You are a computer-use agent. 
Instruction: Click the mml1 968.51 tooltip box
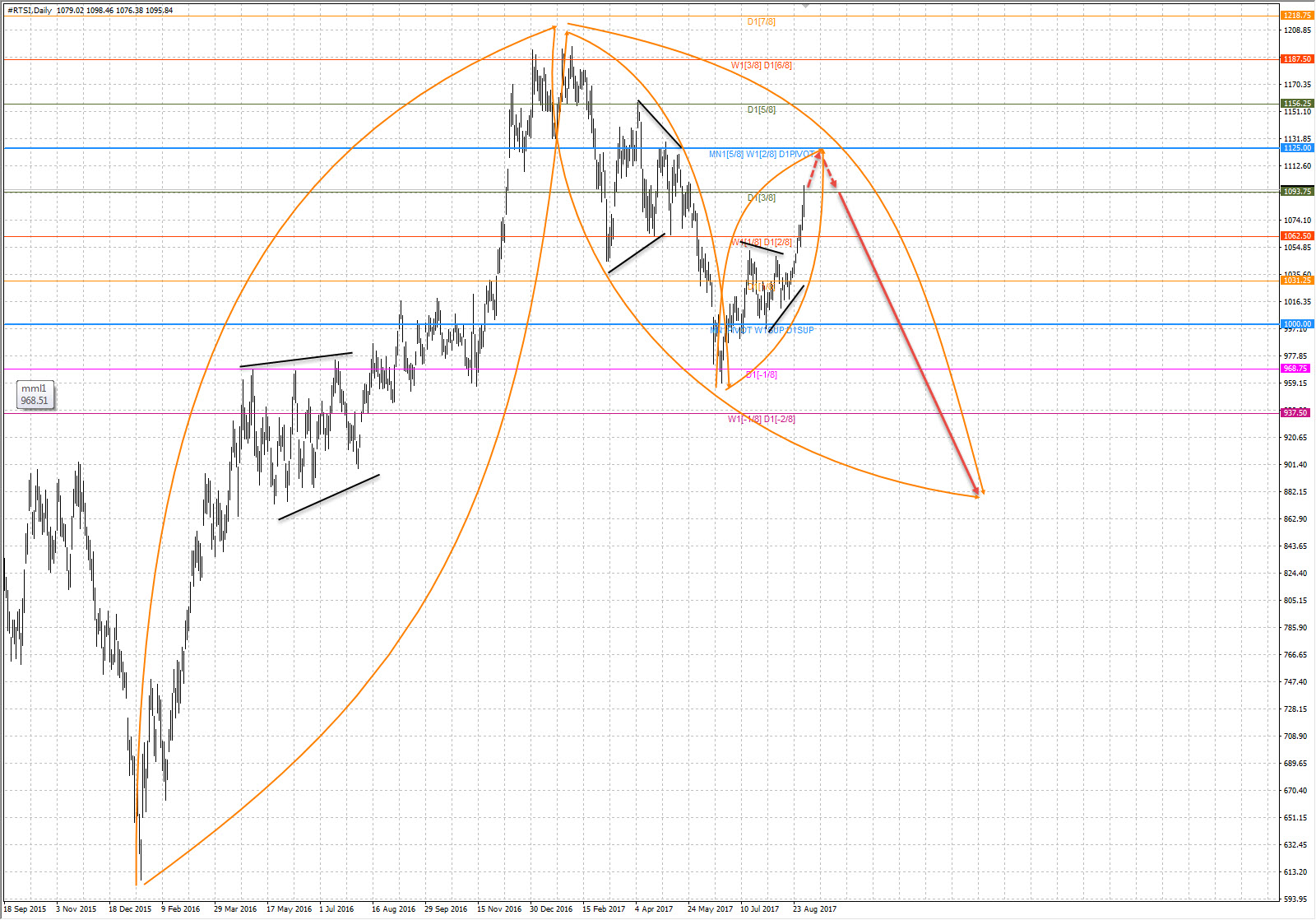[35, 395]
